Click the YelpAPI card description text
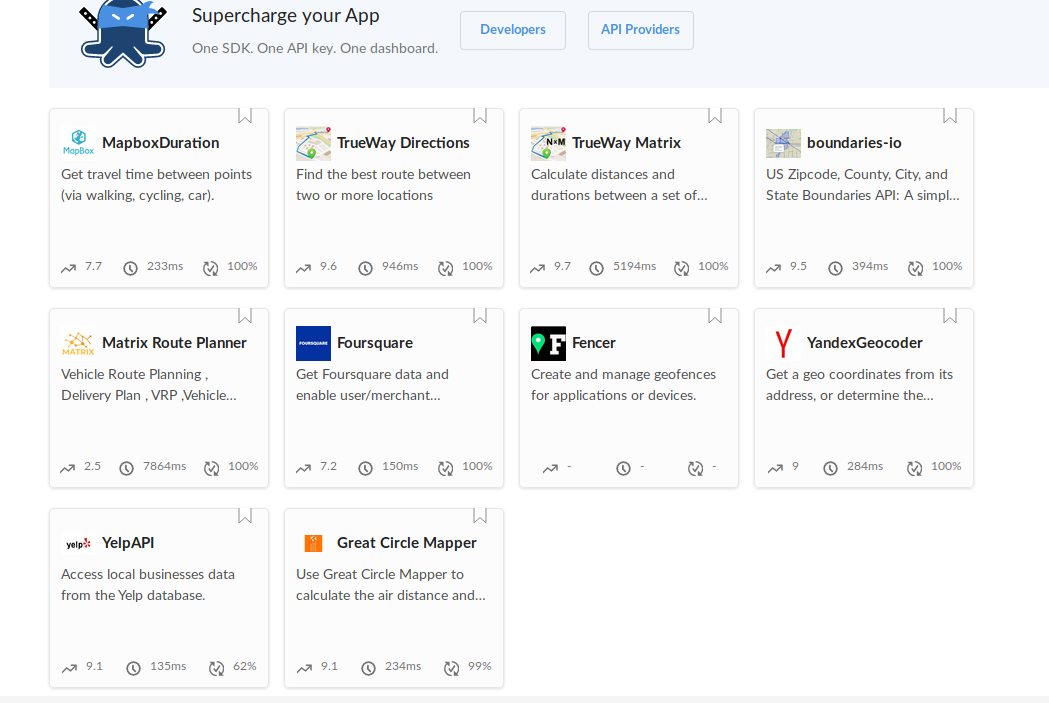Image resolution: width=1049 pixels, height=703 pixels. (x=147, y=585)
